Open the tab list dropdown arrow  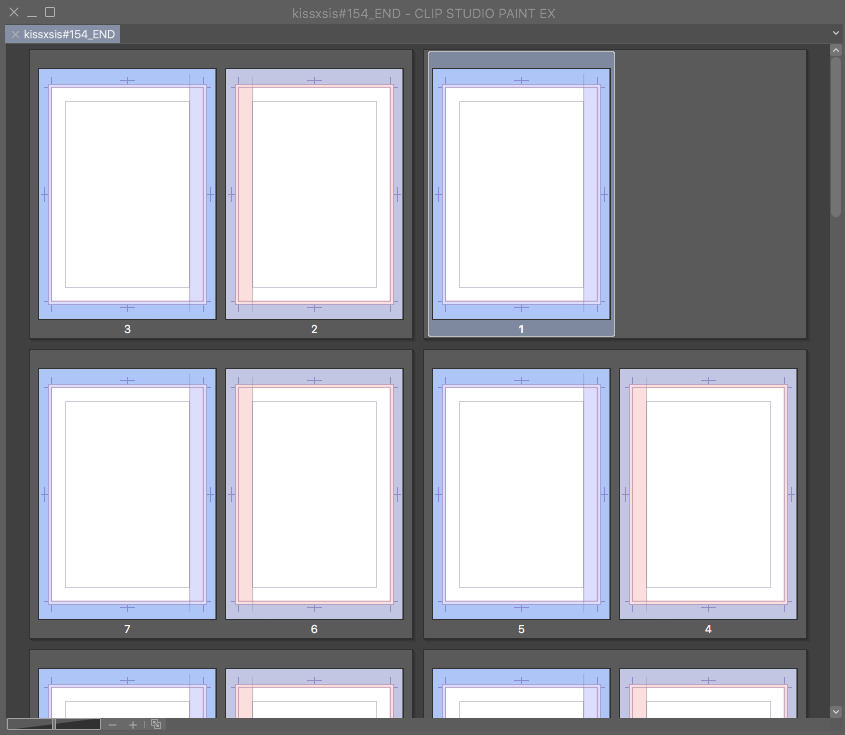(x=836, y=33)
